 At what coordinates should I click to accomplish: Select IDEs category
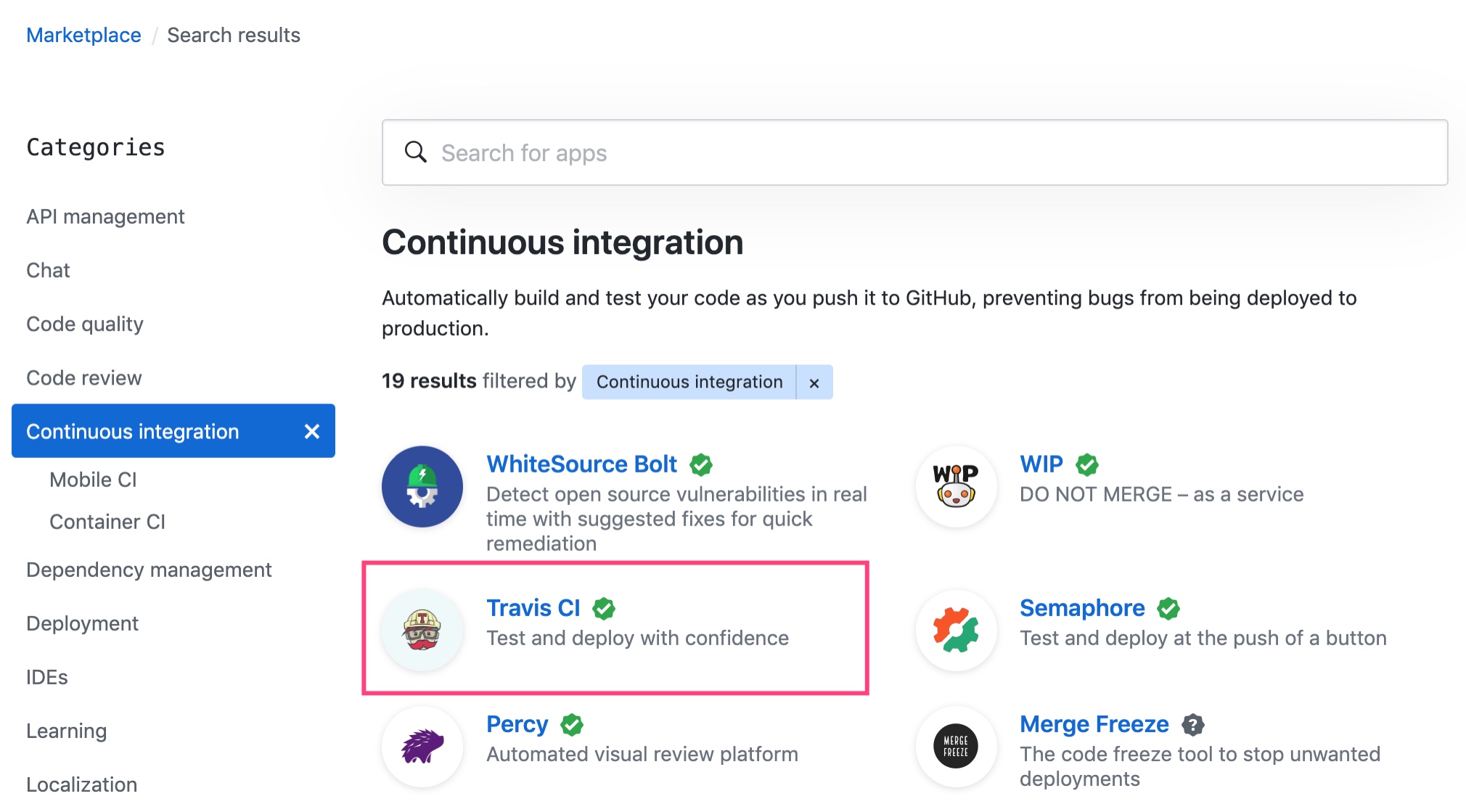click(x=47, y=677)
